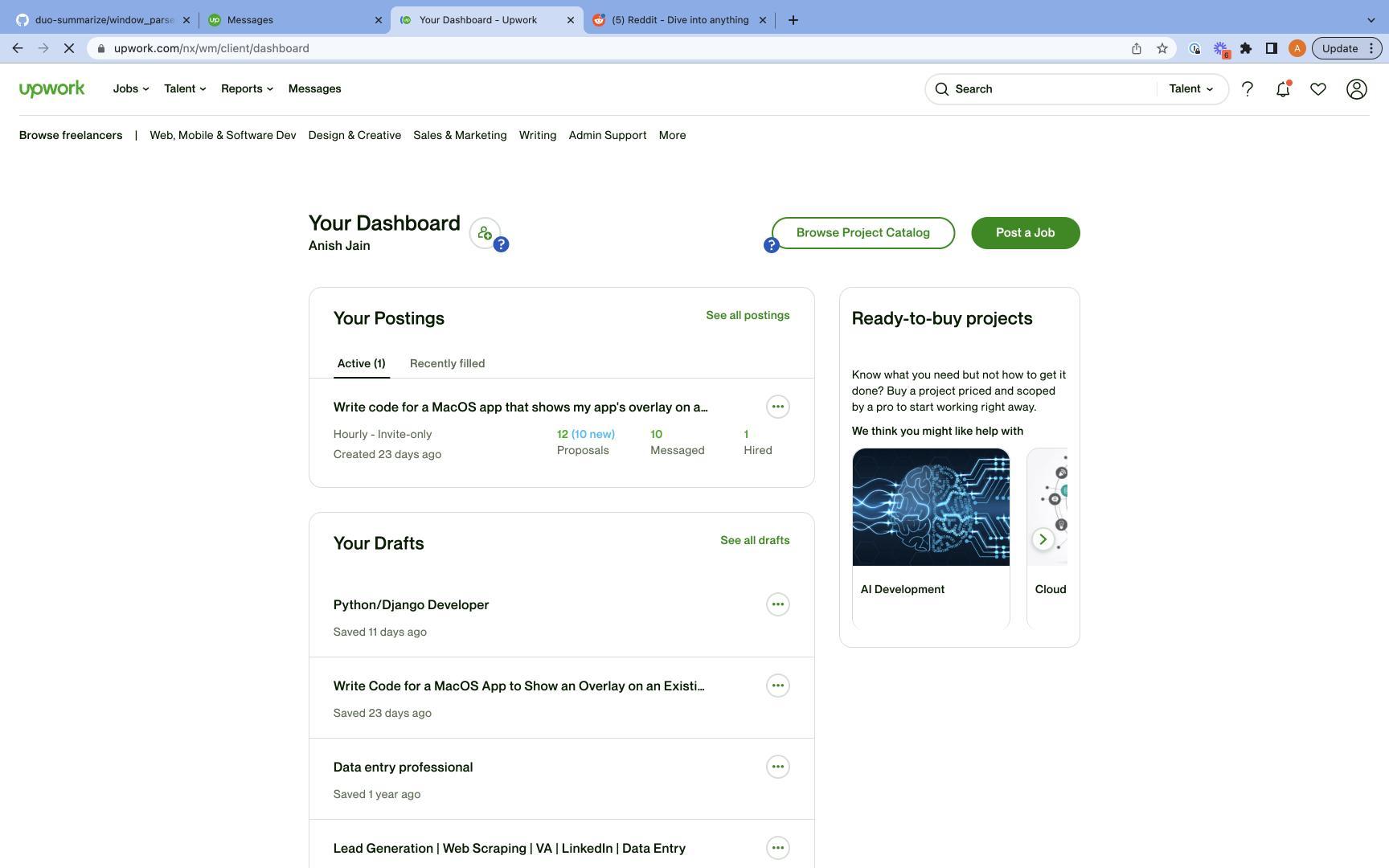Image resolution: width=1389 pixels, height=868 pixels.
Task: Click Browse Project Catalog button
Action: coord(863,233)
